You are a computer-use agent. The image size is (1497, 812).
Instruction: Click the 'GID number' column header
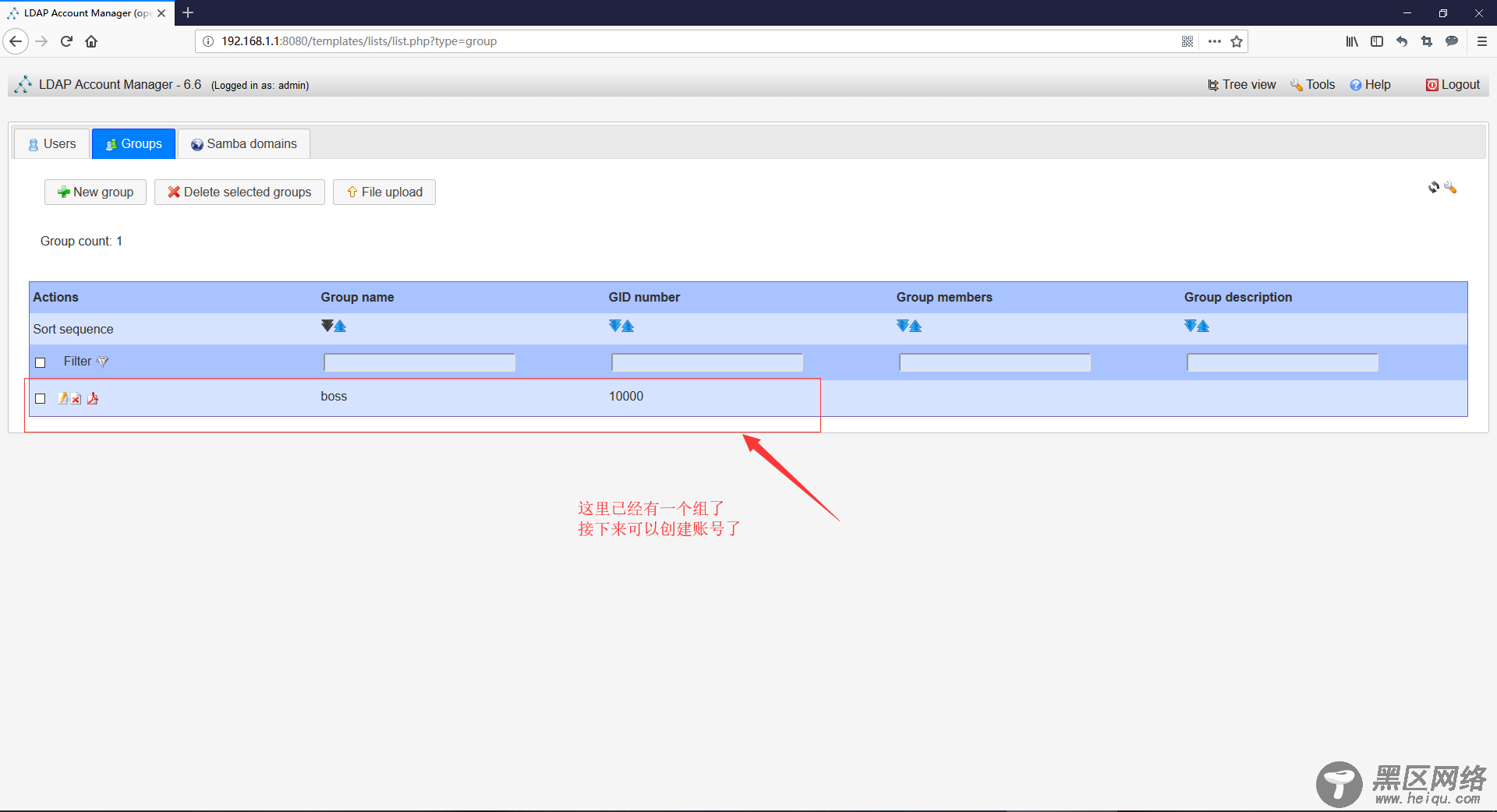point(644,298)
